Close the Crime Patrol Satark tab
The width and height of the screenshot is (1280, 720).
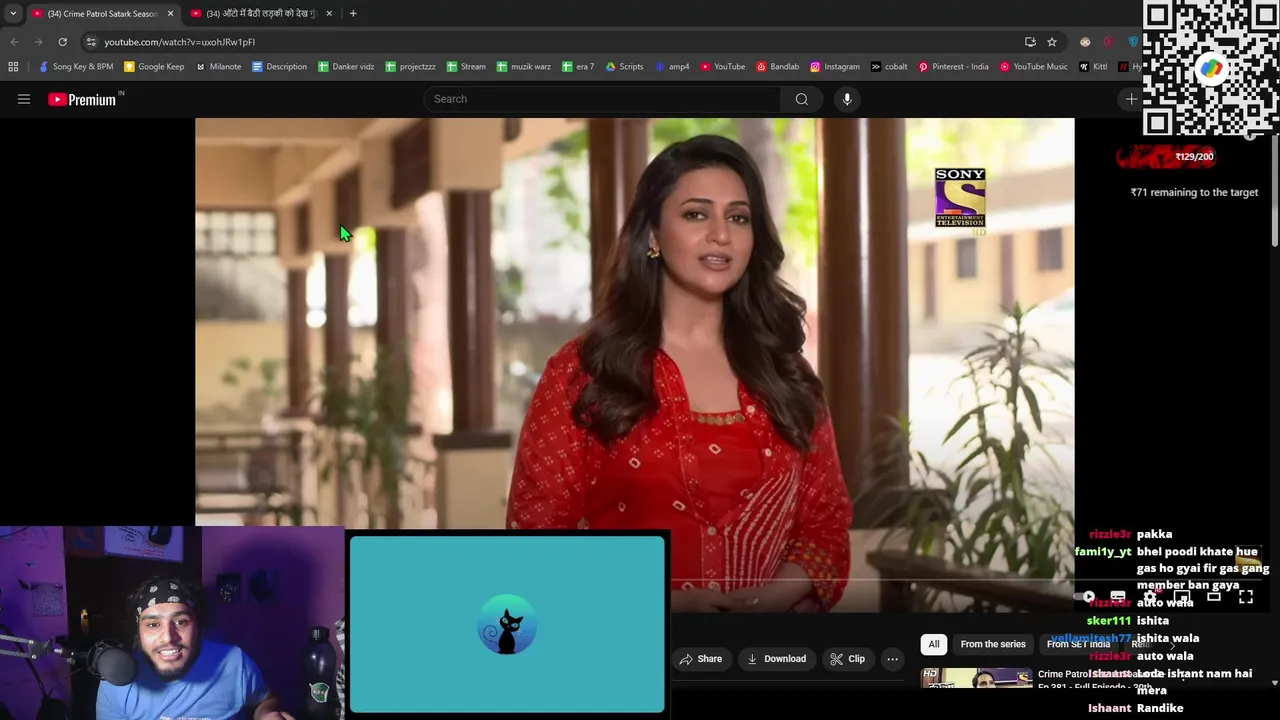coord(170,14)
